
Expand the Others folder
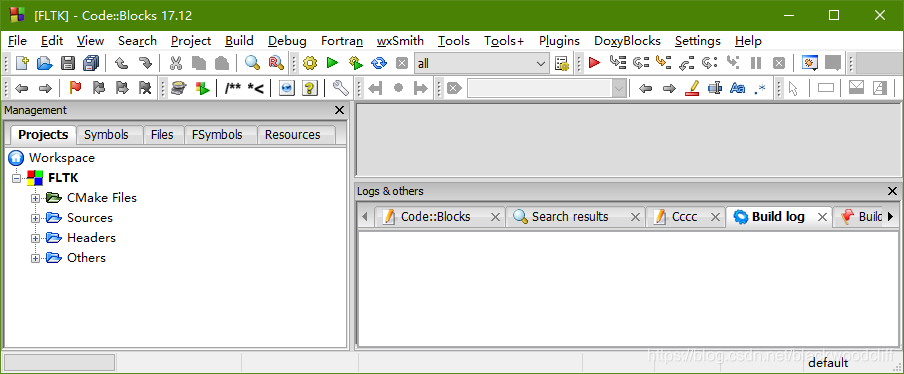(x=36, y=258)
